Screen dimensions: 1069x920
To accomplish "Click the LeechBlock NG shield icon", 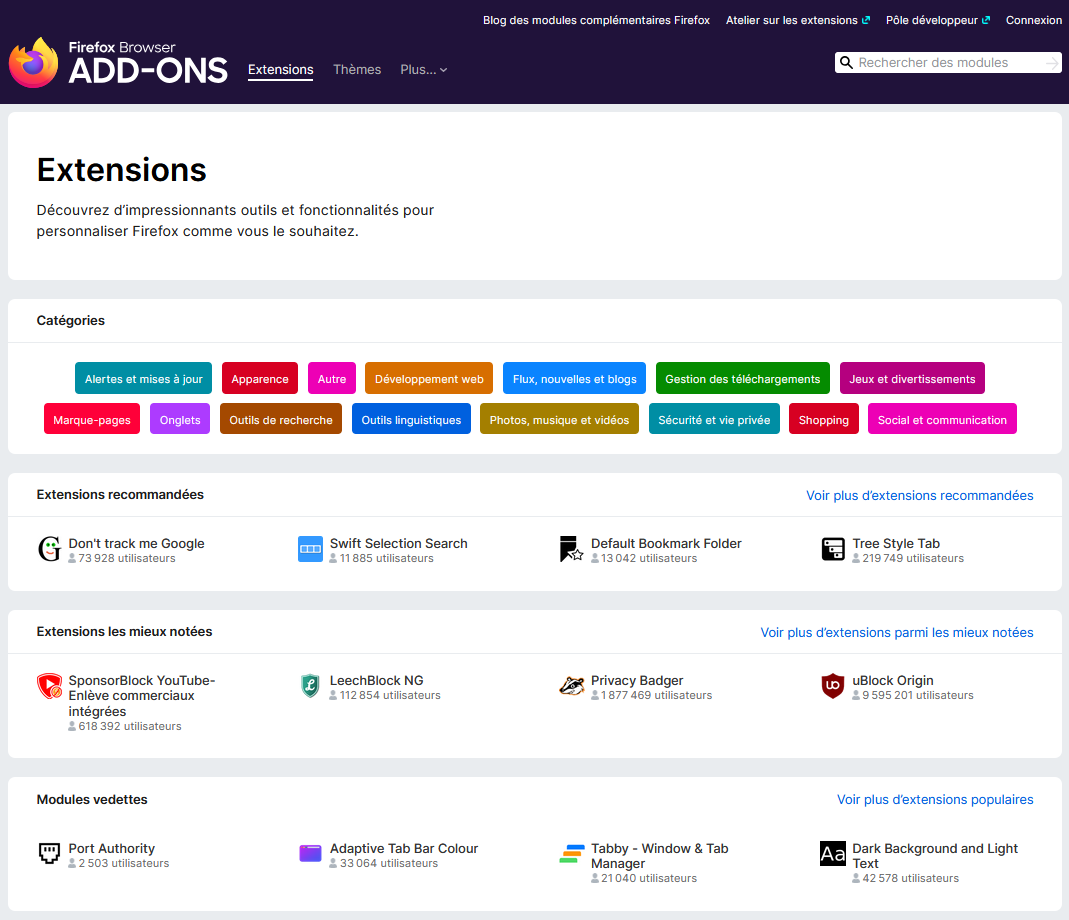I will tap(310, 686).
